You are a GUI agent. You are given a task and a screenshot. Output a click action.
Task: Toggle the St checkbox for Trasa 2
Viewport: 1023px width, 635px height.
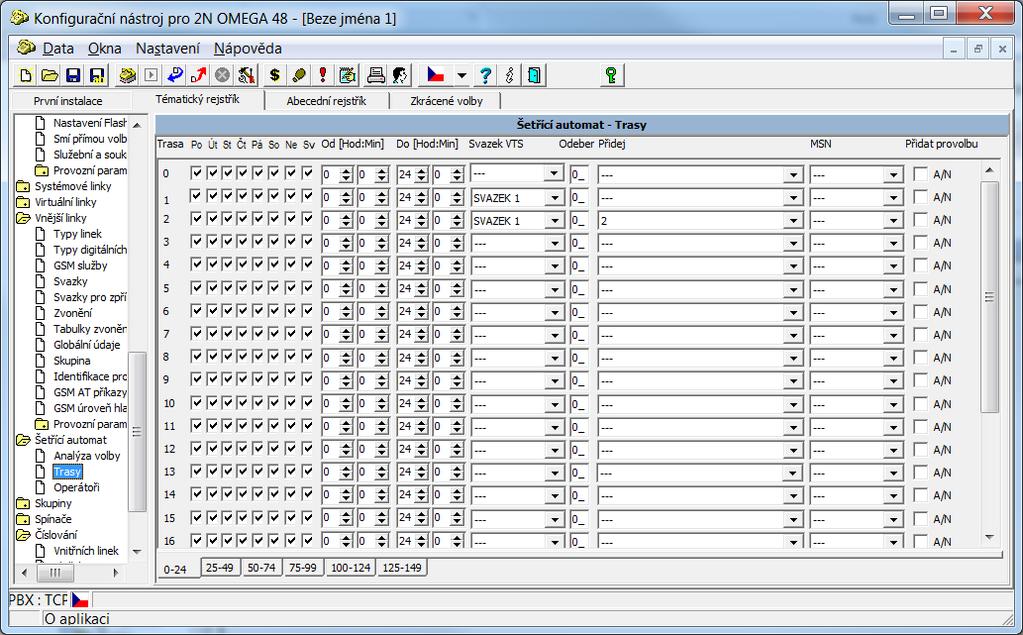(227, 219)
